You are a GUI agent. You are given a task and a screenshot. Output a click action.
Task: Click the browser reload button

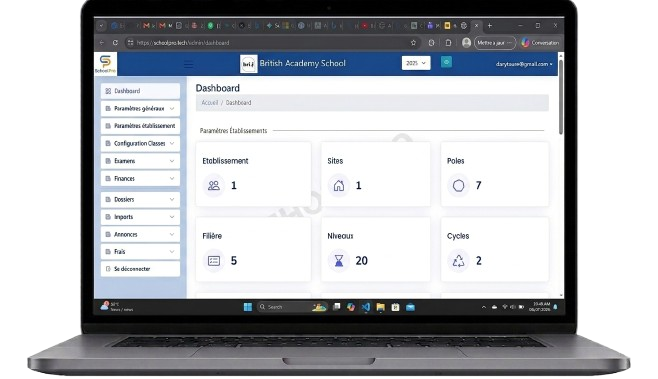click(115, 43)
